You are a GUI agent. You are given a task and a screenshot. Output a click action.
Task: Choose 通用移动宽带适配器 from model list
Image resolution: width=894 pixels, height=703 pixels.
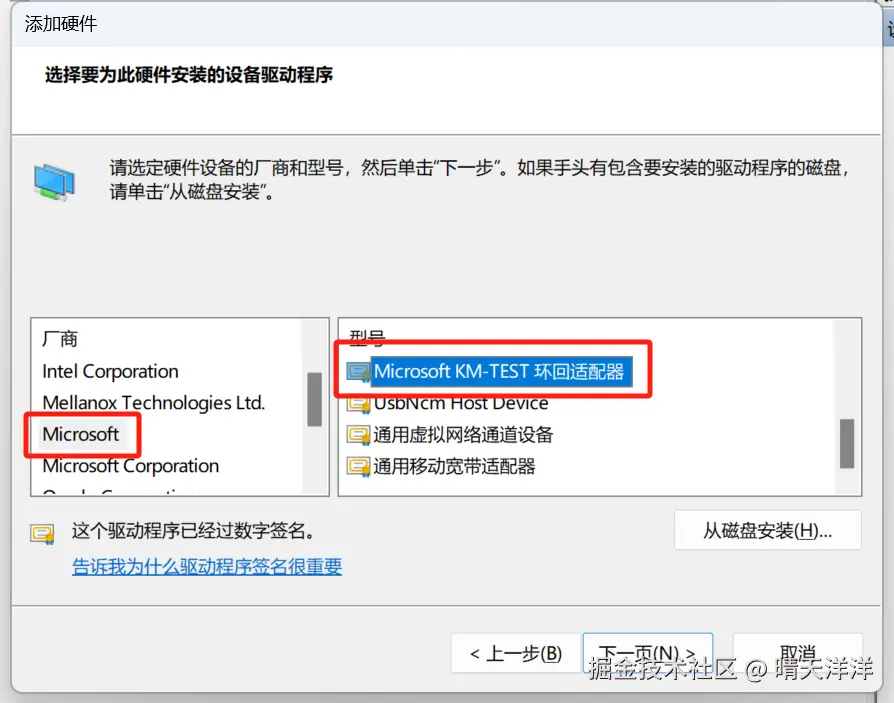(x=454, y=466)
